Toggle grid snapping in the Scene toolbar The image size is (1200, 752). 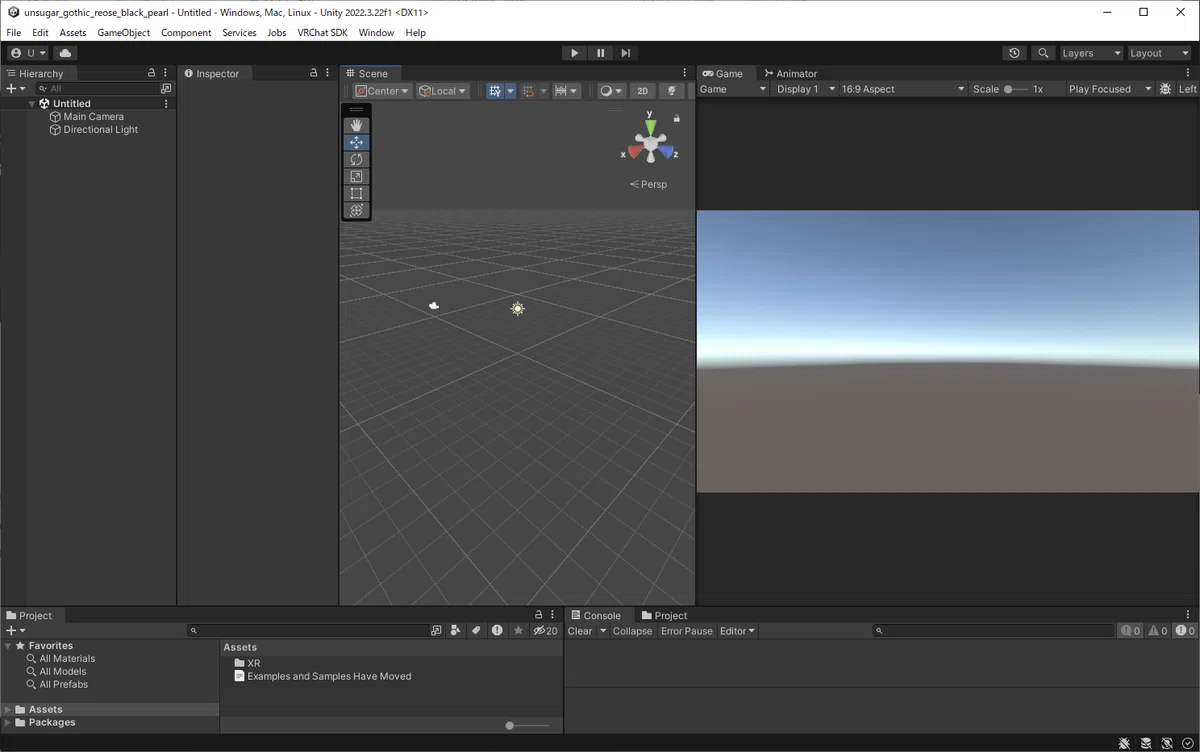(x=528, y=91)
